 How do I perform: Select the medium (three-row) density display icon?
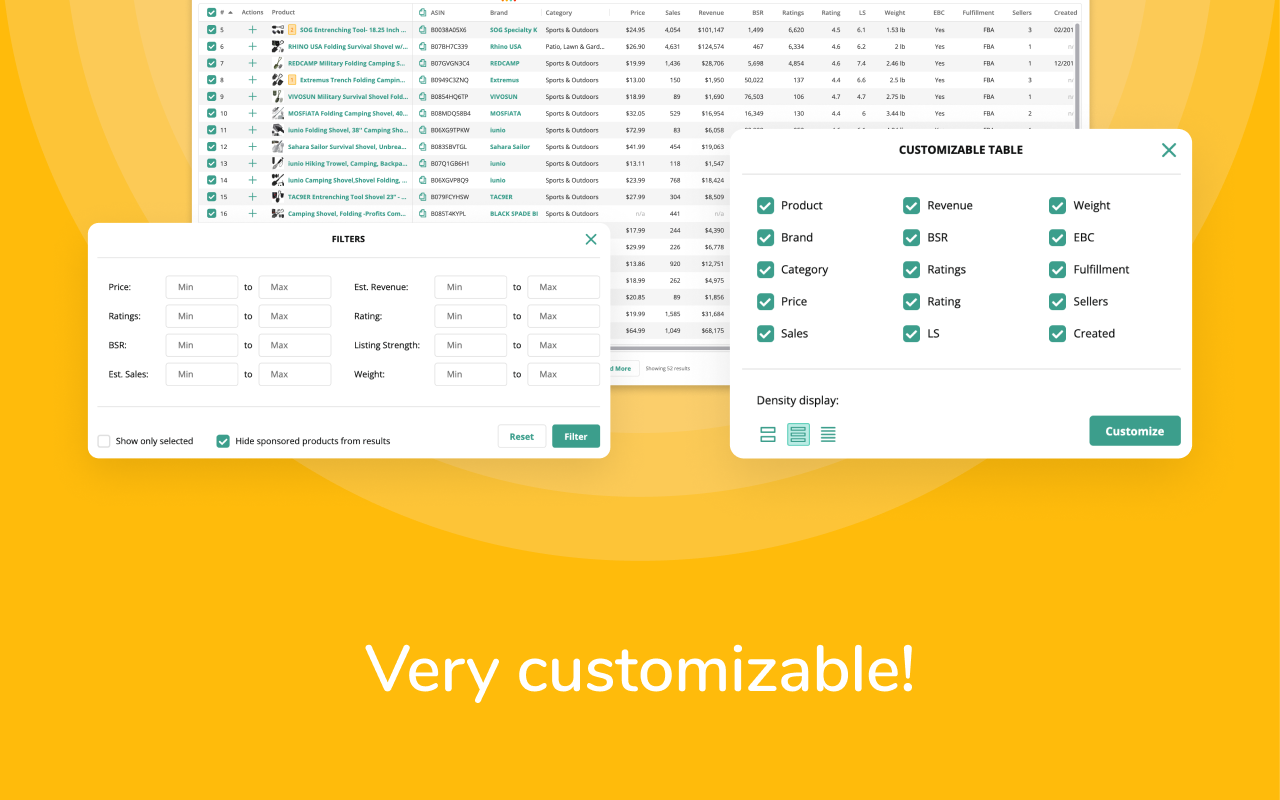[798, 434]
